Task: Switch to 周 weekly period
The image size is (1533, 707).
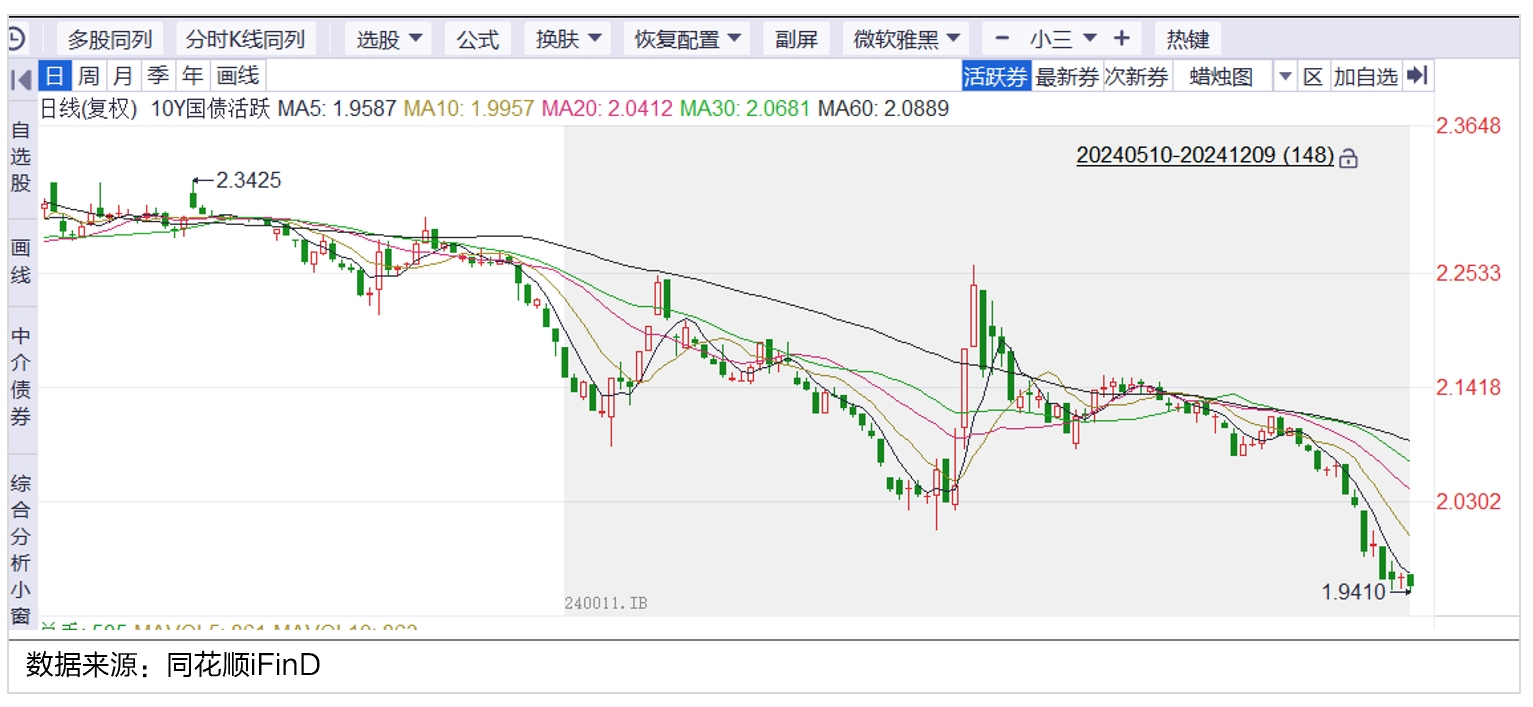Action: (89, 76)
